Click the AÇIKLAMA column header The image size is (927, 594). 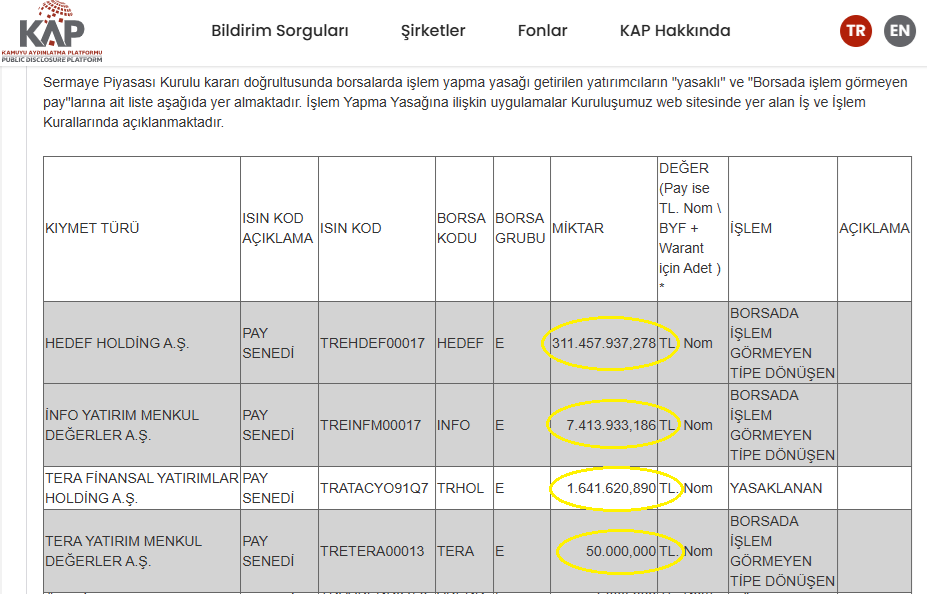pyautogui.click(x=874, y=229)
